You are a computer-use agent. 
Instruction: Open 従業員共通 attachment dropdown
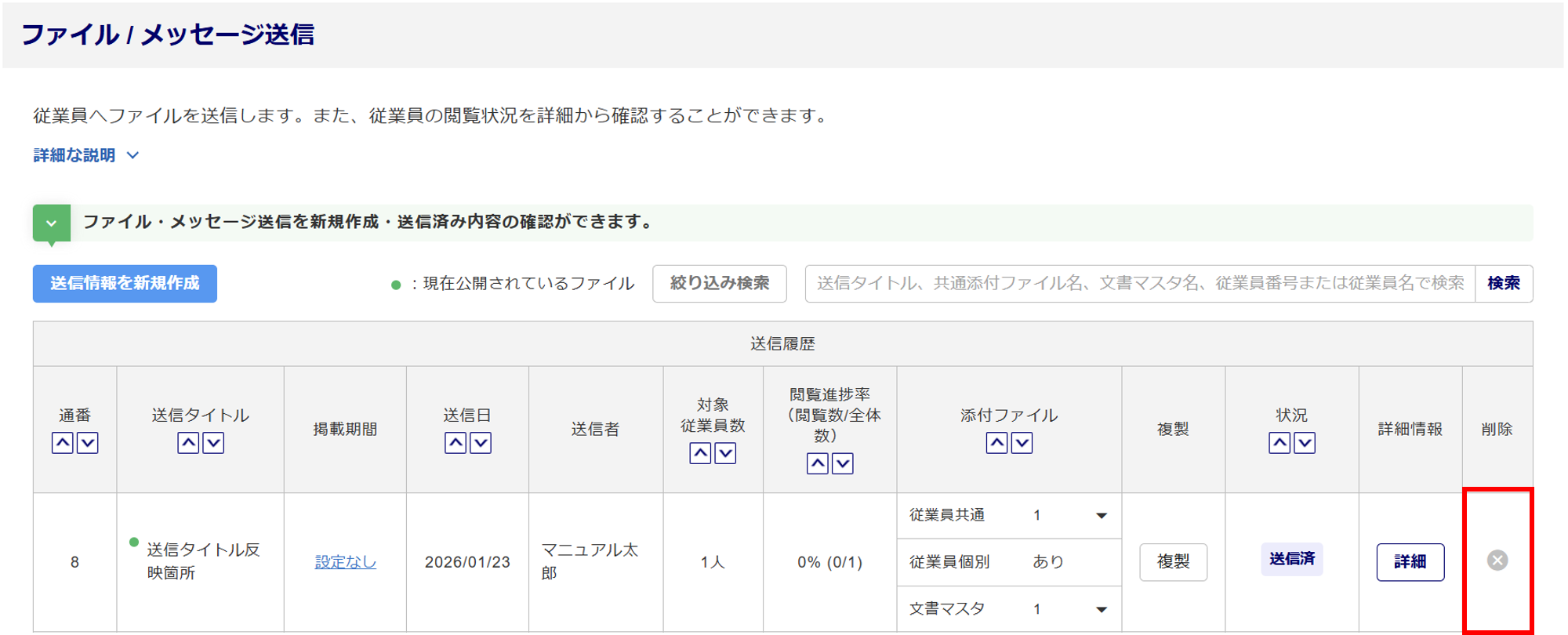[1101, 516]
